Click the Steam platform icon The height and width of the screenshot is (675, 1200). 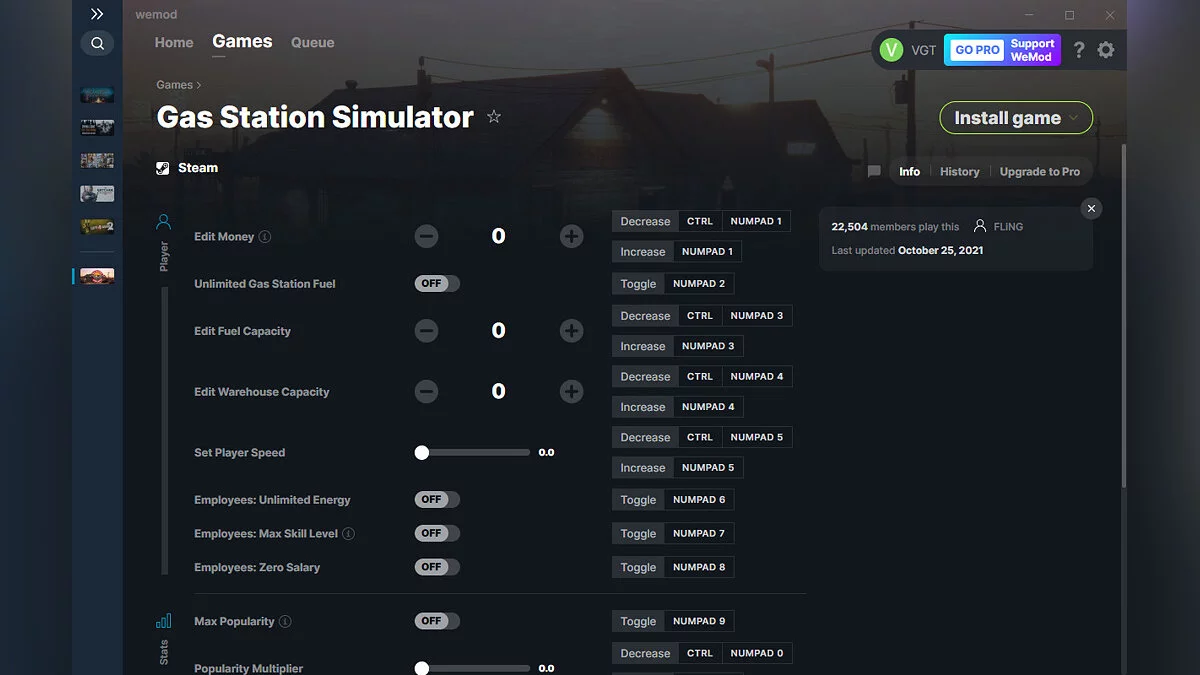click(163, 168)
